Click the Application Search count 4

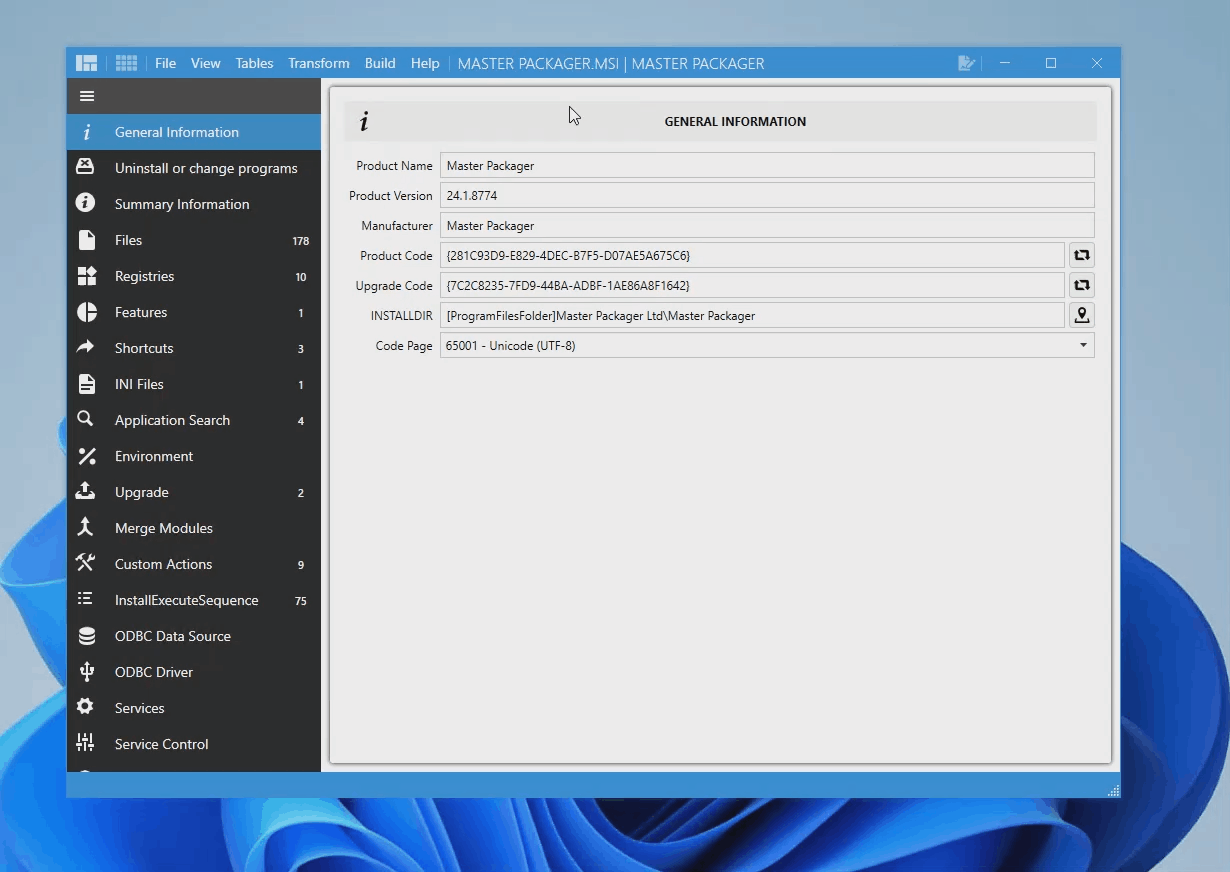[x=301, y=421]
